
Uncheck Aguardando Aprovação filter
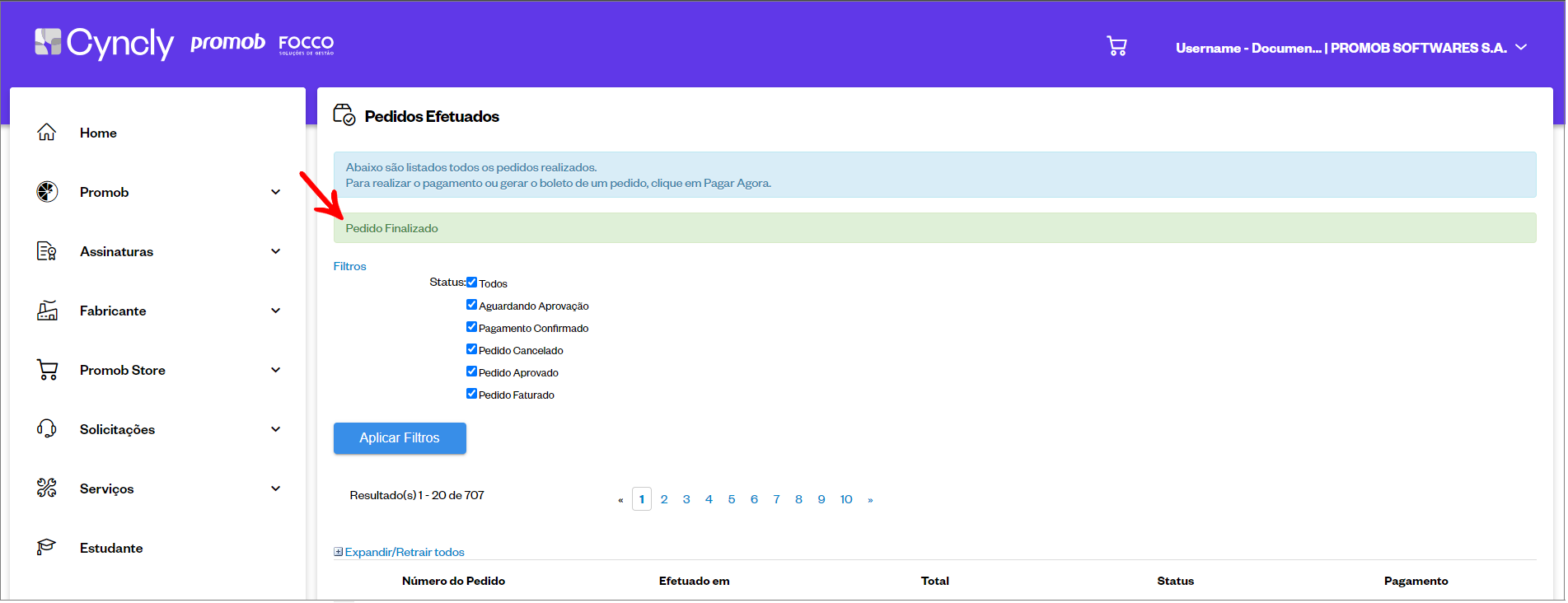(471, 305)
